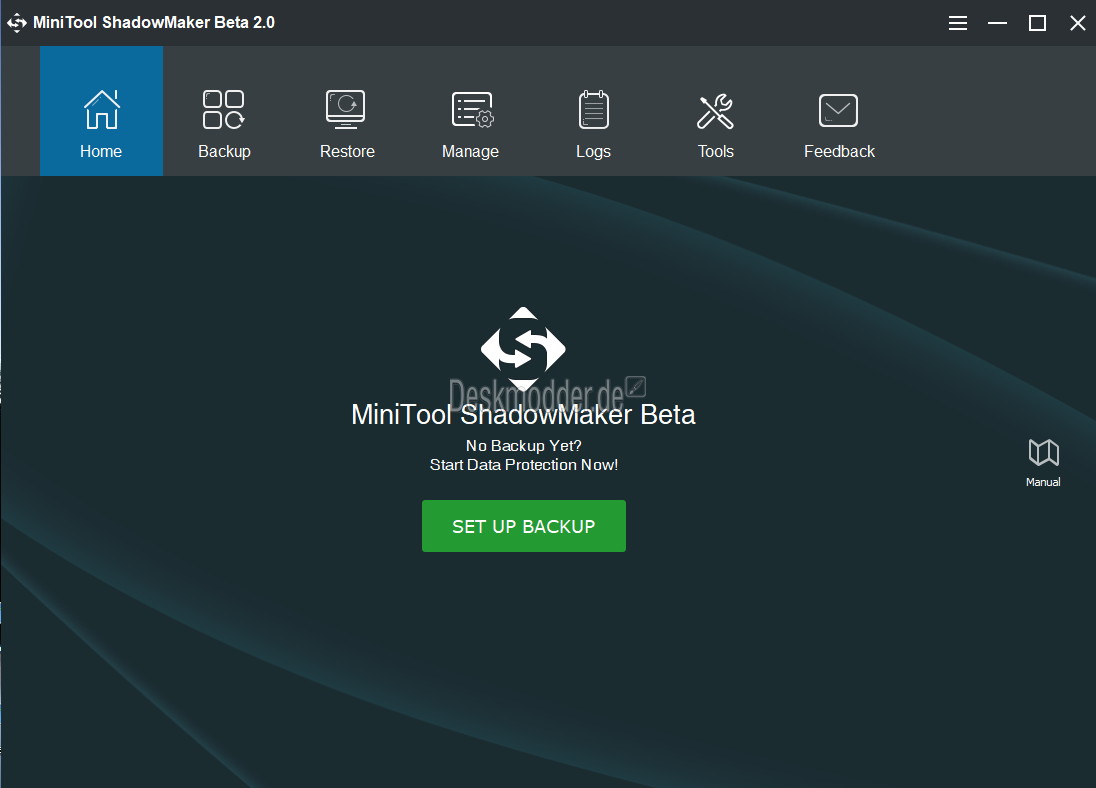Open the hamburger menu in title bar
This screenshot has height=788, width=1096.
958,23
